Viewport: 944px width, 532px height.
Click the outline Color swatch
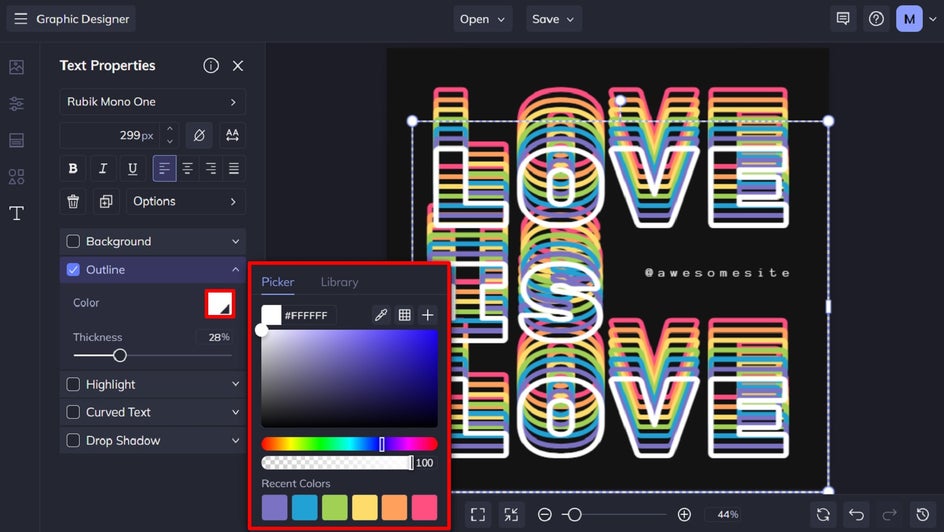tap(220, 303)
